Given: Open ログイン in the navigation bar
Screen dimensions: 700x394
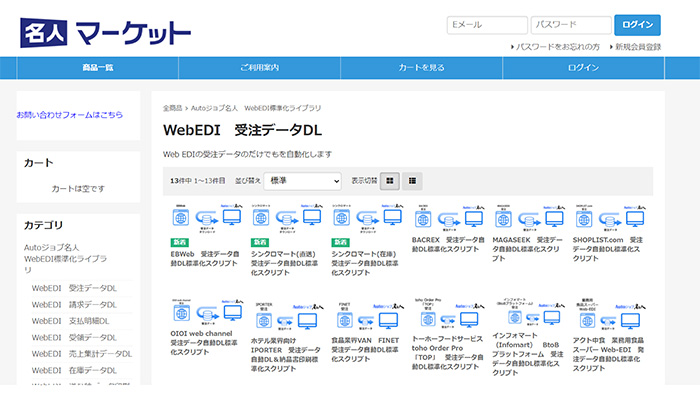Looking at the screenshot, I should coord(583,68).
